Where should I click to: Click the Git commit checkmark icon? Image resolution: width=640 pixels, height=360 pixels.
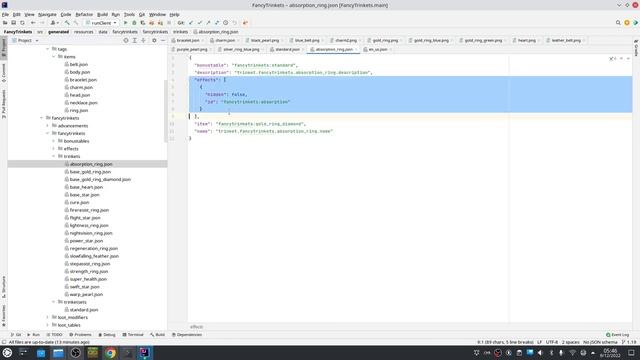[x=200, y=23]
